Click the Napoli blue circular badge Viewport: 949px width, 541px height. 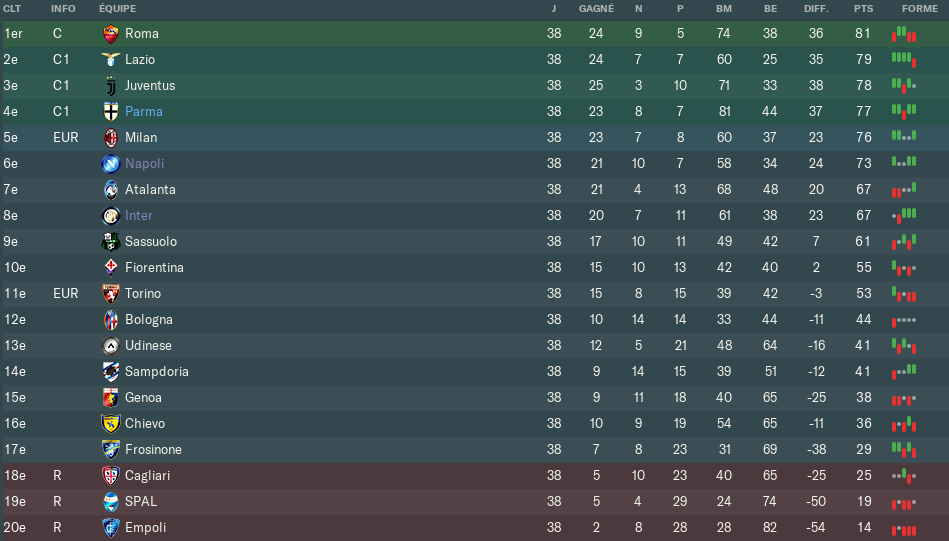pos(111,163)
